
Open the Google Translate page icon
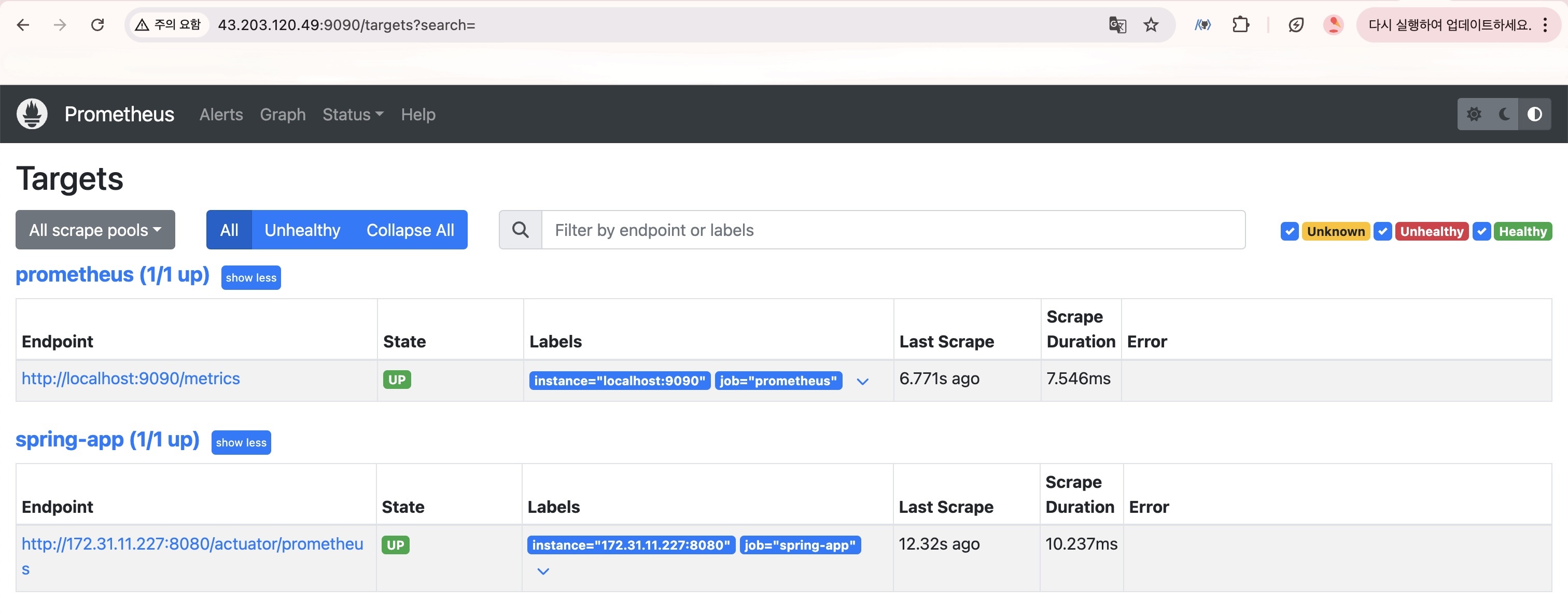pos(1117,25)
